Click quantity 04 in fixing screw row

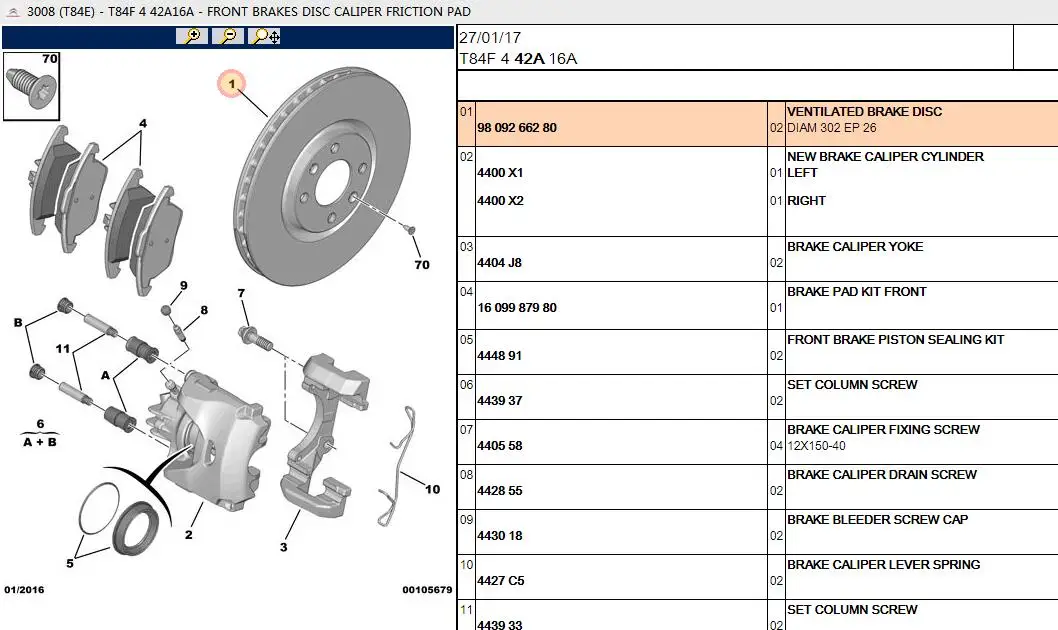777,446
